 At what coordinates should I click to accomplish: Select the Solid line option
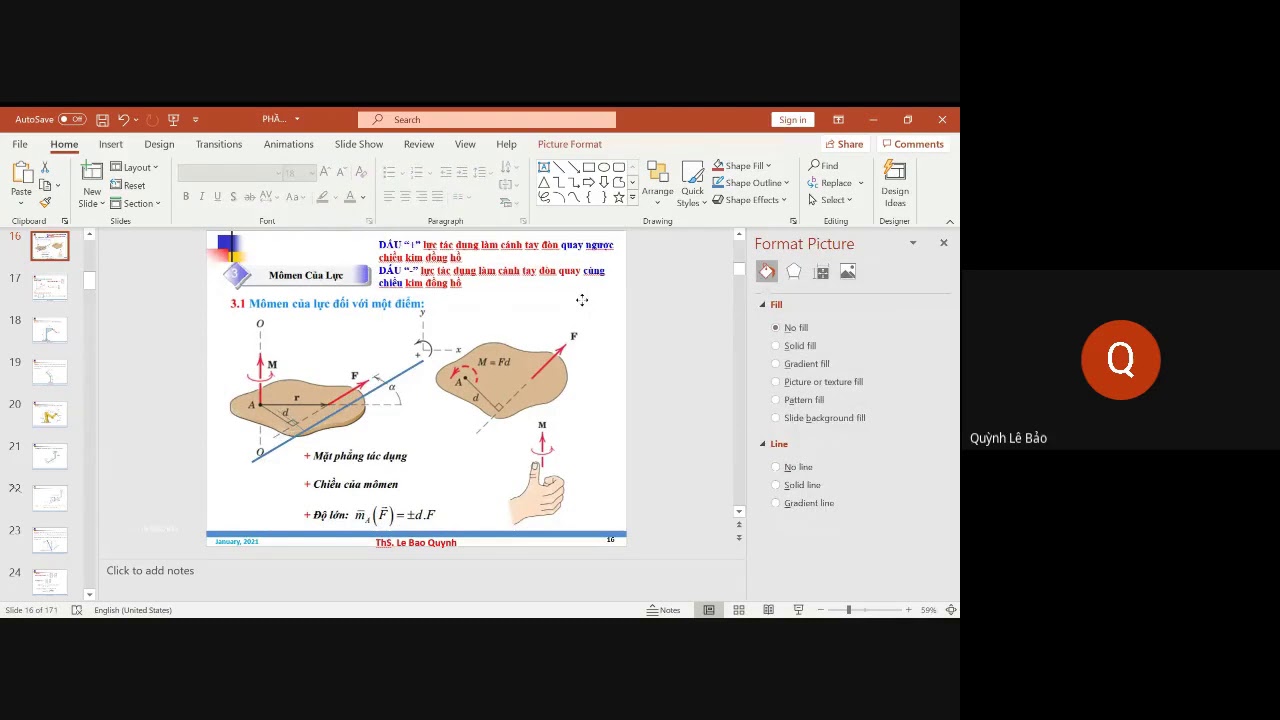click(x=796, y=485)
